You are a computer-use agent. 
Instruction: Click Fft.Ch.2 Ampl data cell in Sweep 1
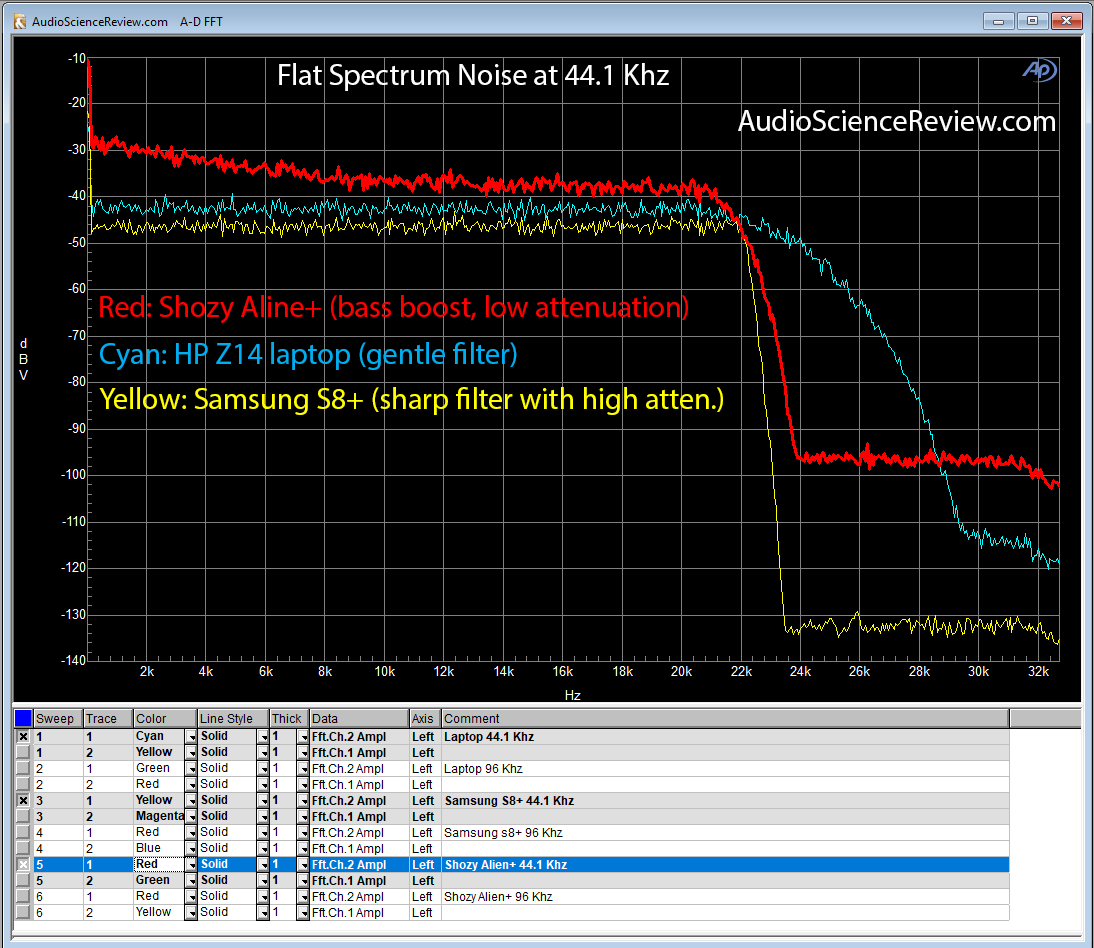click(x=359, y=737)
